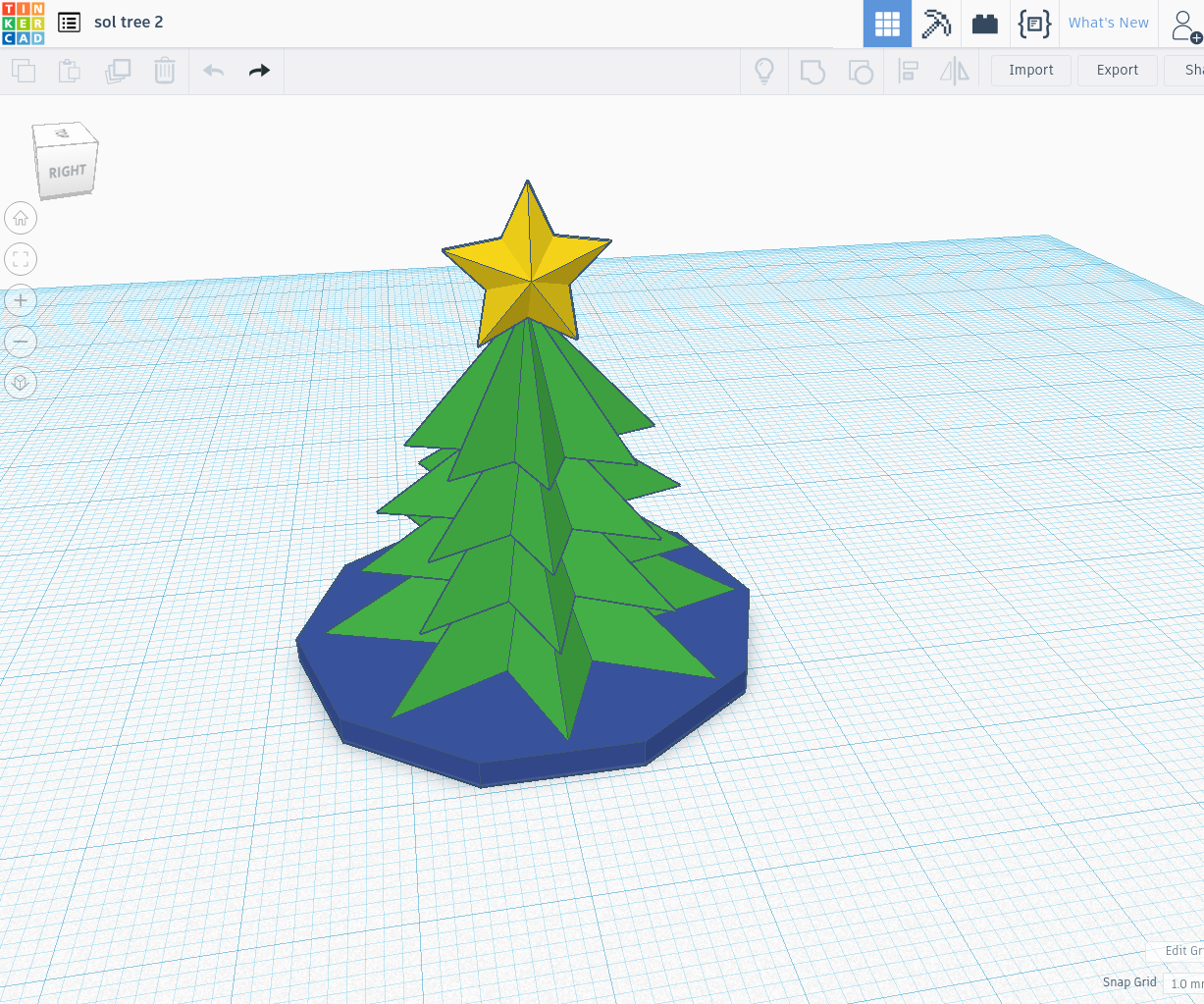The height and width of the screenshot is (1004, 1204).
Task: Toggle perspective/orthographic view cube icon
Action: [x=21, y=383]
